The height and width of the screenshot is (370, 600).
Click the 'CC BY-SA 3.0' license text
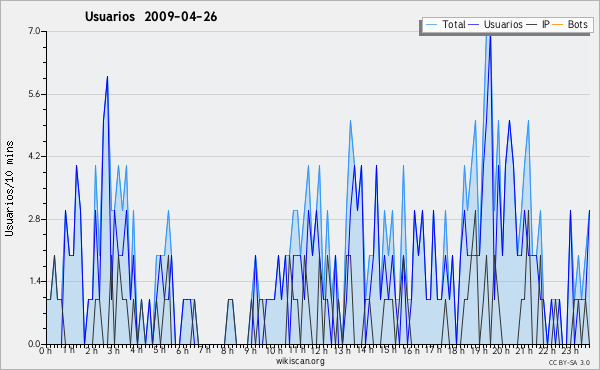[x=569, y=362]
